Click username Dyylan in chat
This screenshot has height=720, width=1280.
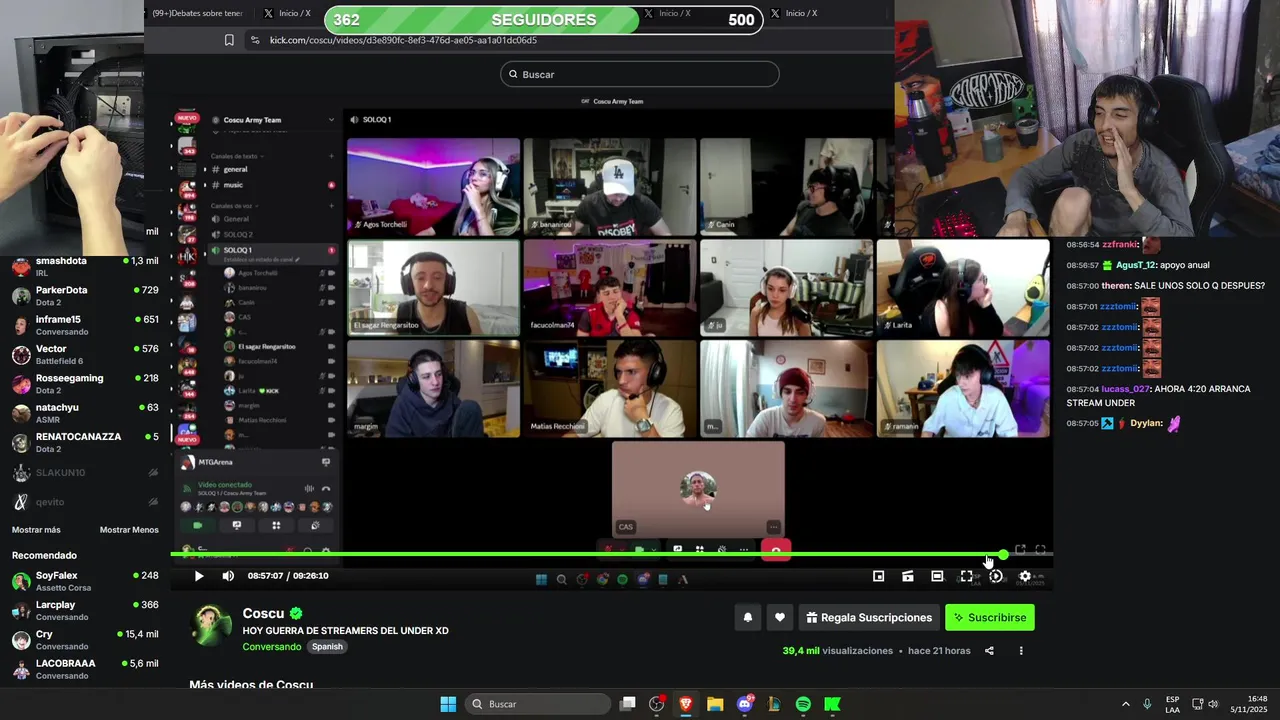coord(1146,424)
